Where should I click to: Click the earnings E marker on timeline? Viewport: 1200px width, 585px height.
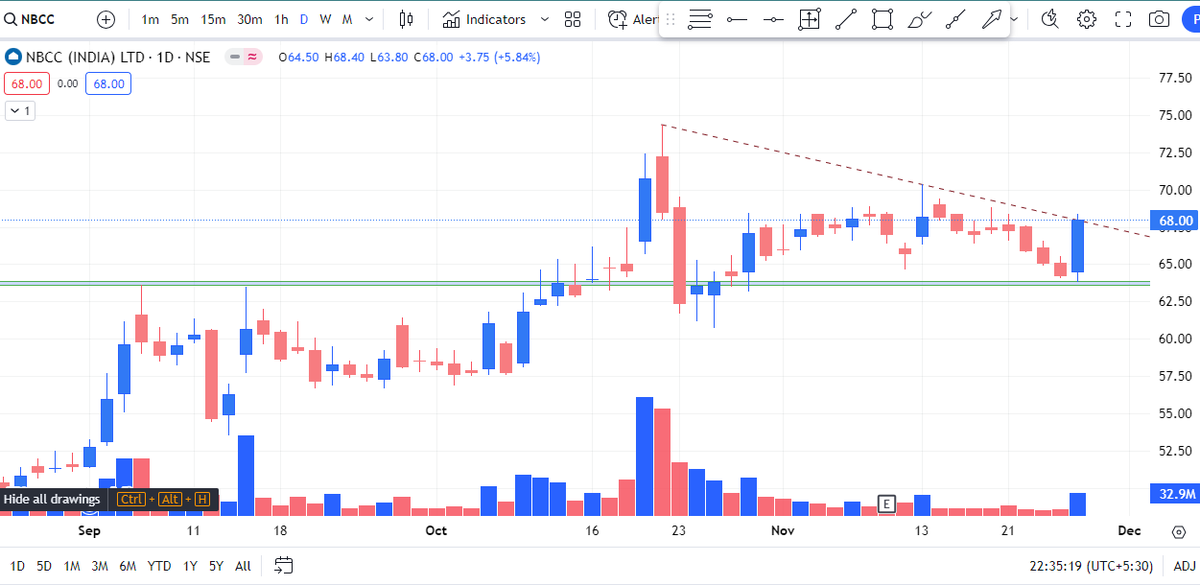pos(885,504)
